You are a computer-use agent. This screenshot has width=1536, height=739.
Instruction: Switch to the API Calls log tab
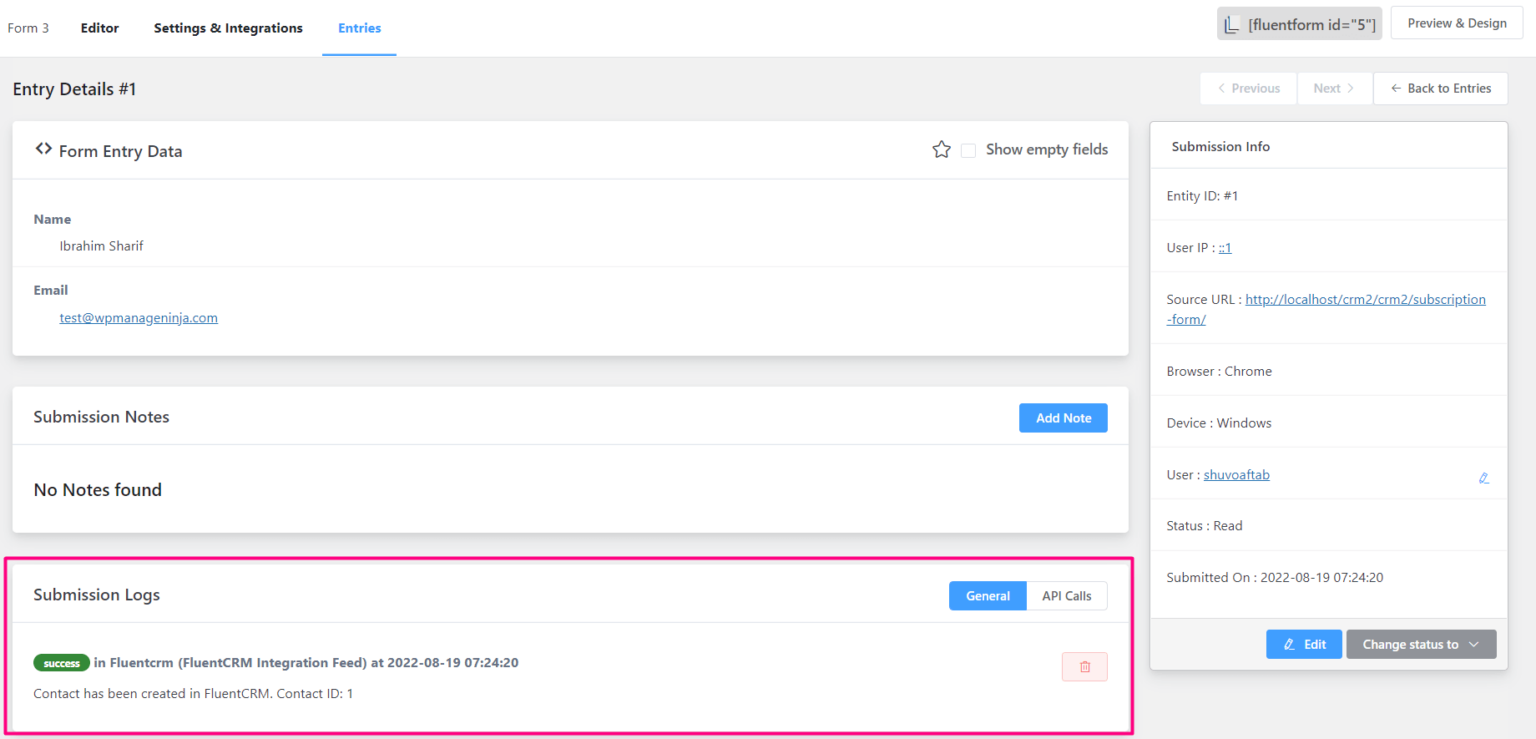coord(1067,595)
